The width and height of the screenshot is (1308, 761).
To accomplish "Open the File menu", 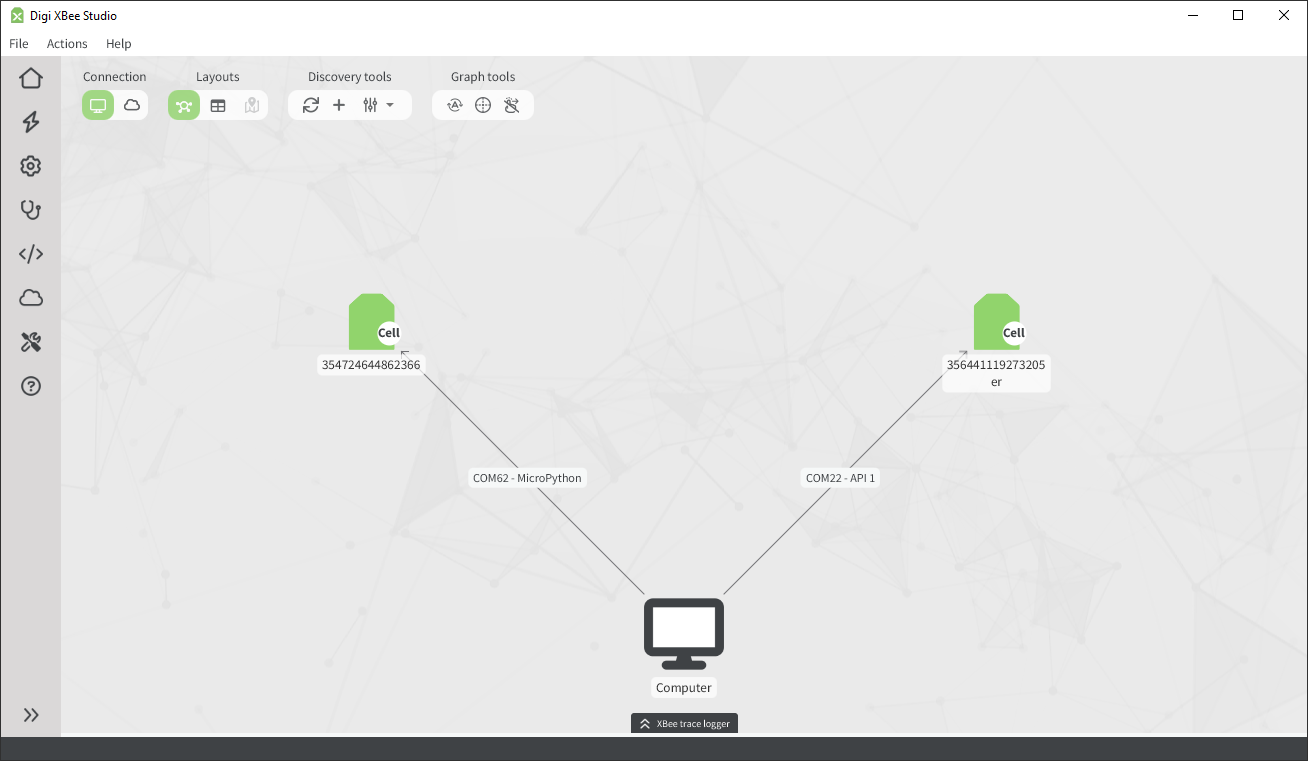I will (x=19, y=44).
